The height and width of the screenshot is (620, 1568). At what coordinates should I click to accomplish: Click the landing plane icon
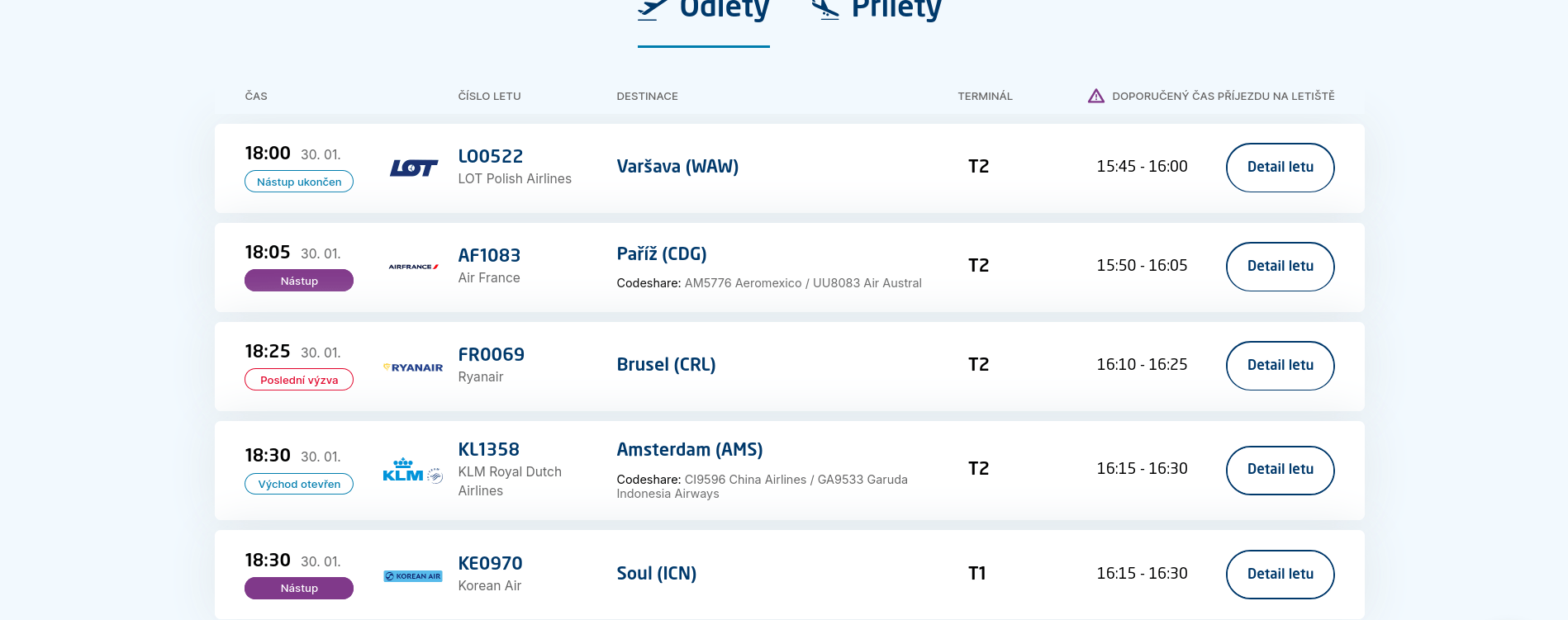pos(825,9)
